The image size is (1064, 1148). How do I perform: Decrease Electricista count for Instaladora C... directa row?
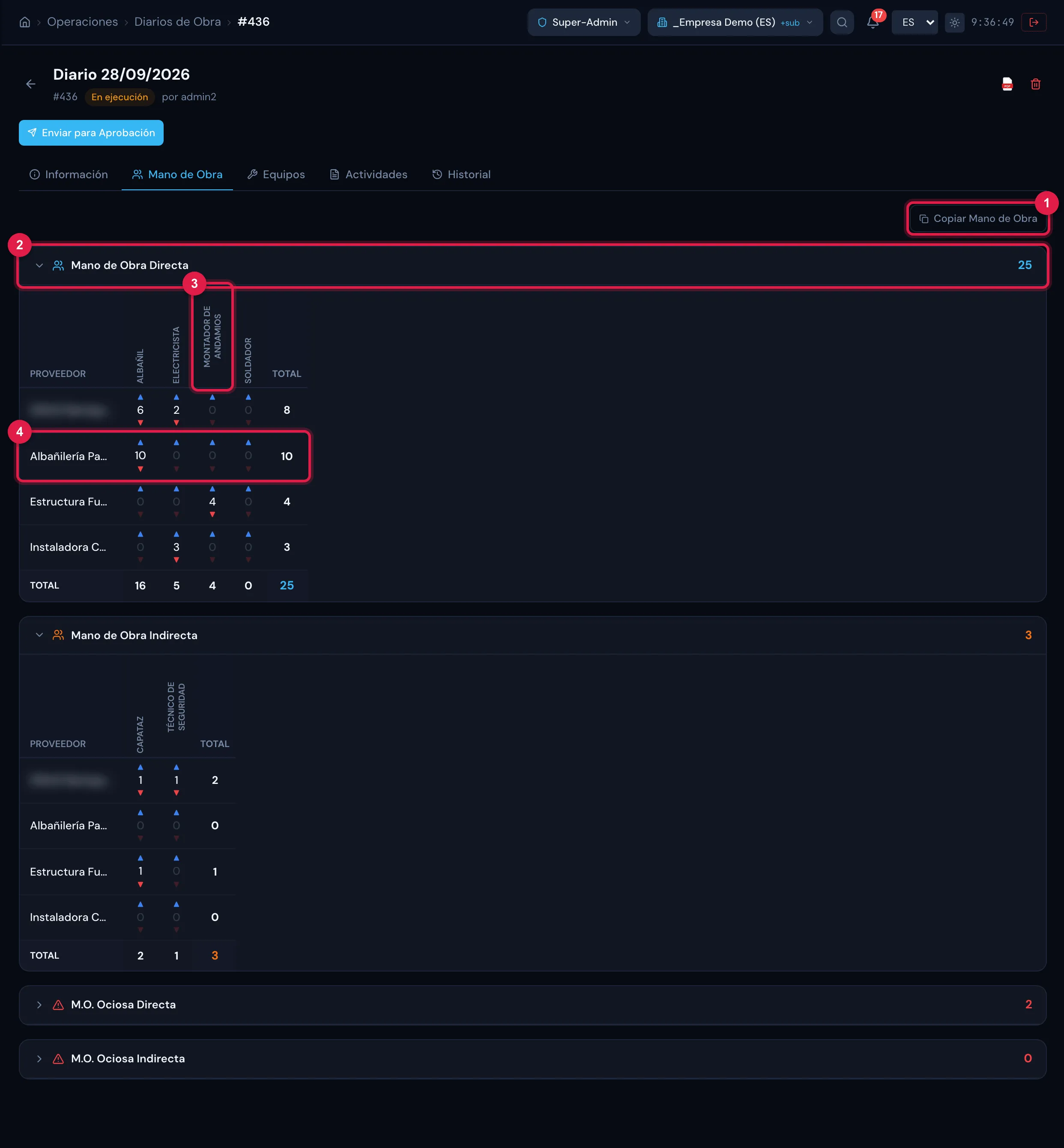point(177,560)
